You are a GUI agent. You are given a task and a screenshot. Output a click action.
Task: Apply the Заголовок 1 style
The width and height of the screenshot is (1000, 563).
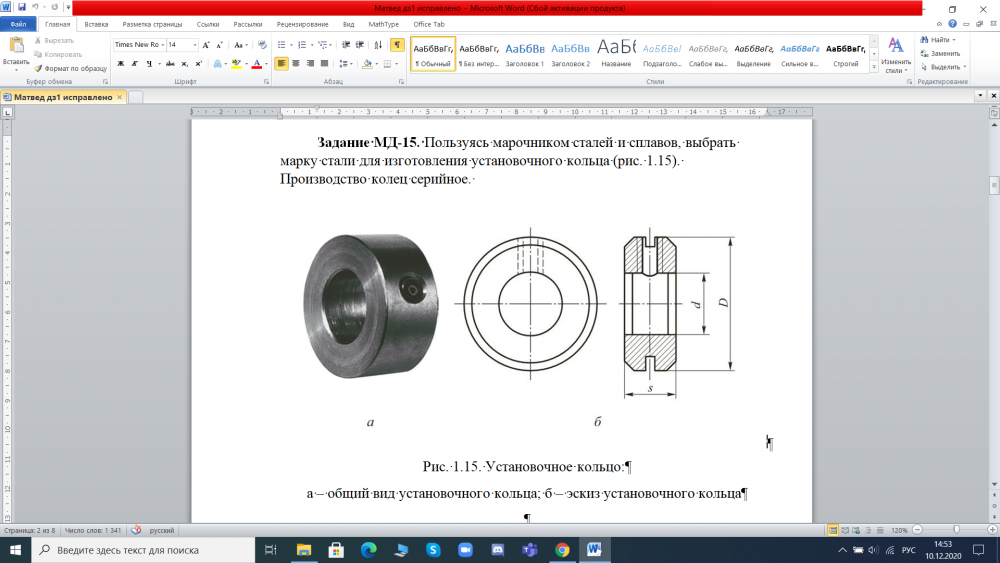525,54
